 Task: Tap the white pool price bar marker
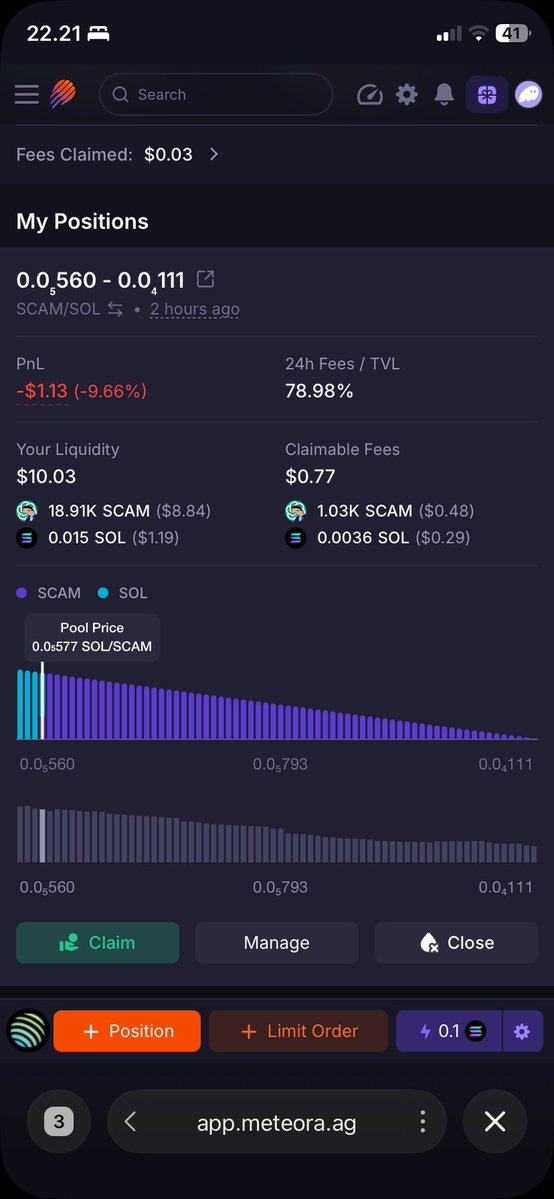[x=42, y=701]
